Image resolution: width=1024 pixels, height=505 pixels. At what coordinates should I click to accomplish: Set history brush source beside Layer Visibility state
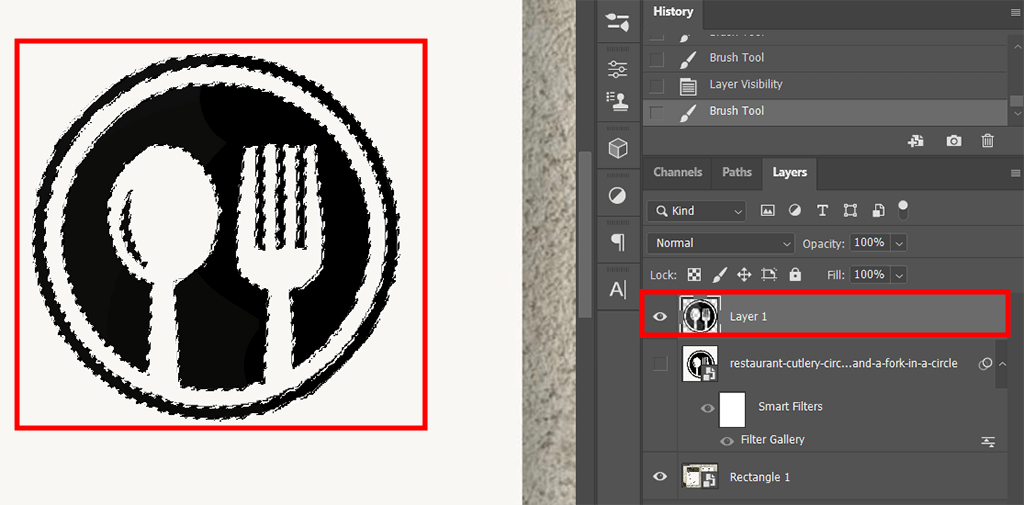[656, 86]
